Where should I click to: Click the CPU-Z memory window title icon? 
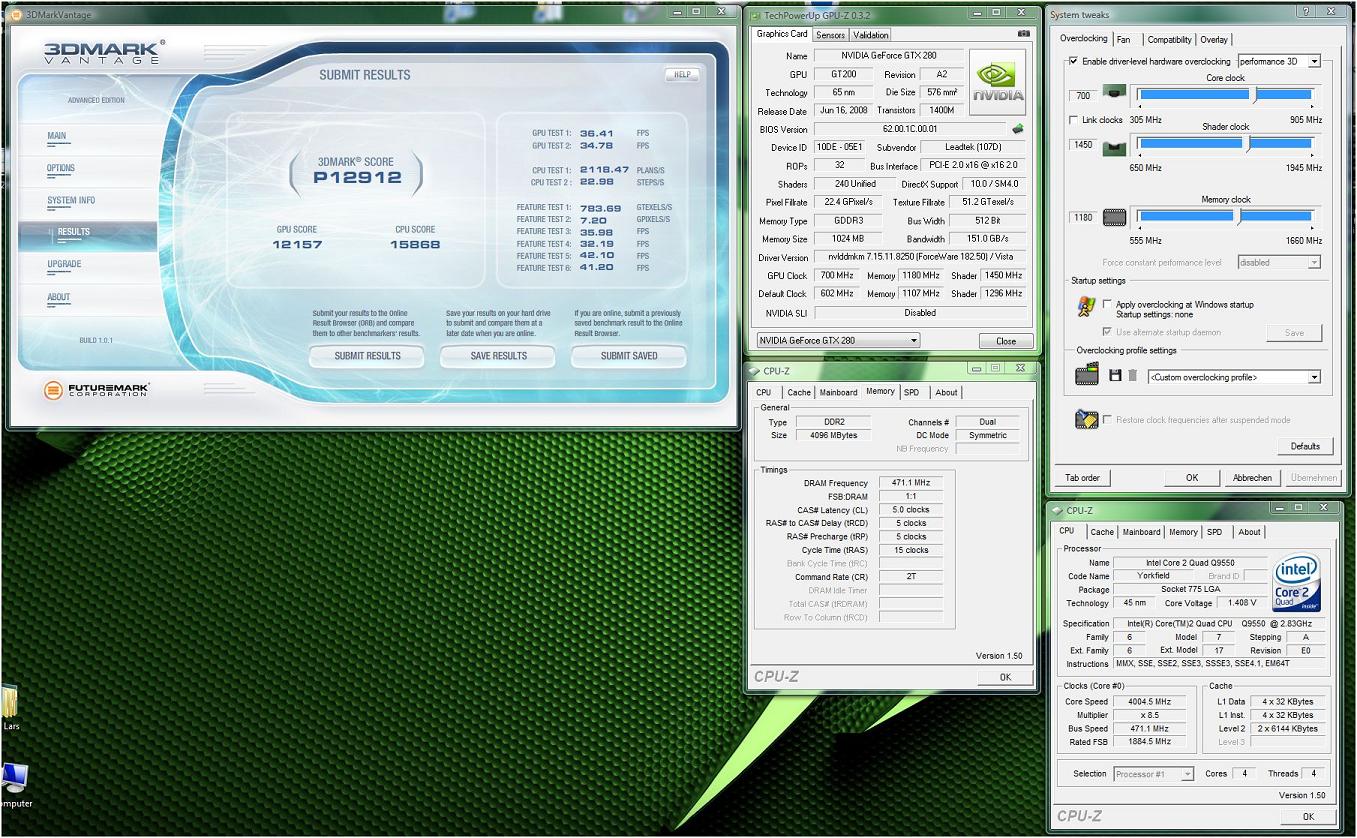tap(756, 371)
